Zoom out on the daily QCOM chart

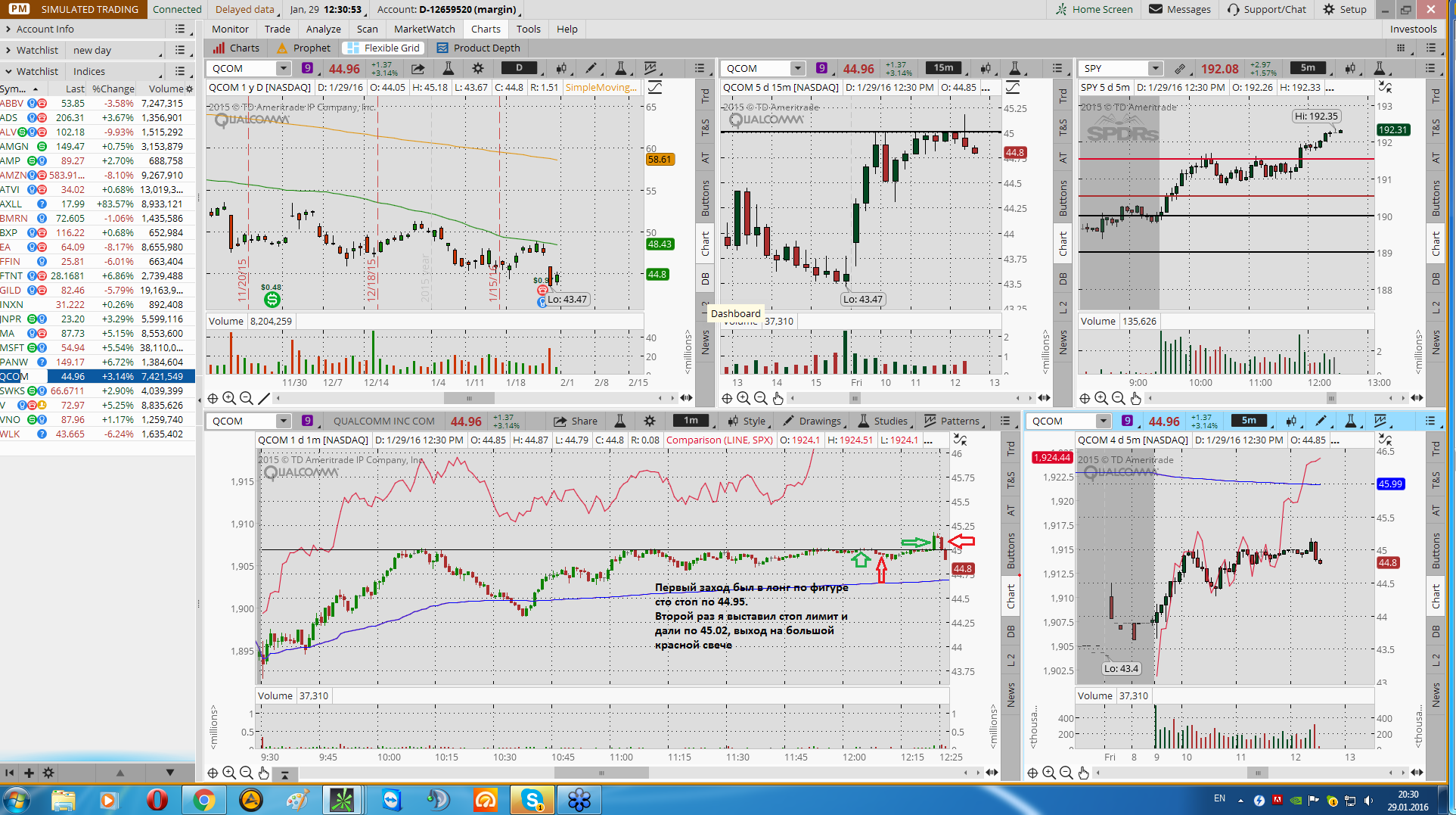(246, 398)
